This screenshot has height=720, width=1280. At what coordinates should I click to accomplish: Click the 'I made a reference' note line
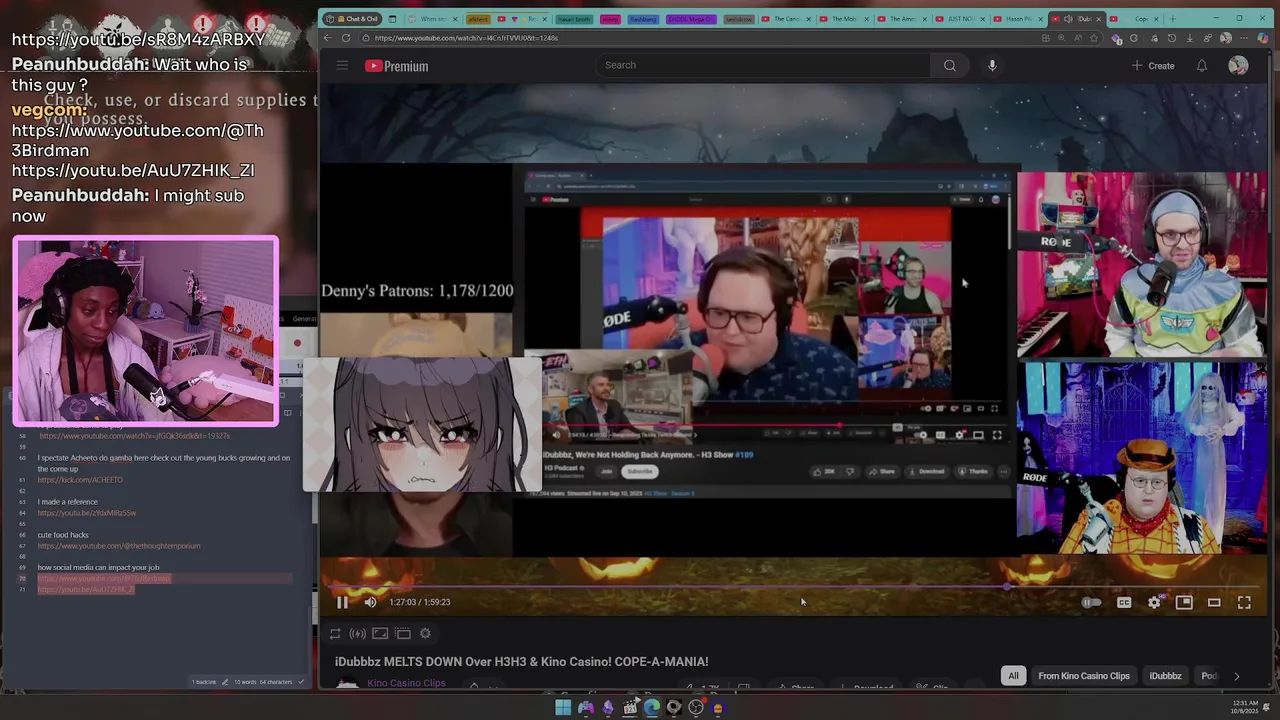tap(68, 502)
